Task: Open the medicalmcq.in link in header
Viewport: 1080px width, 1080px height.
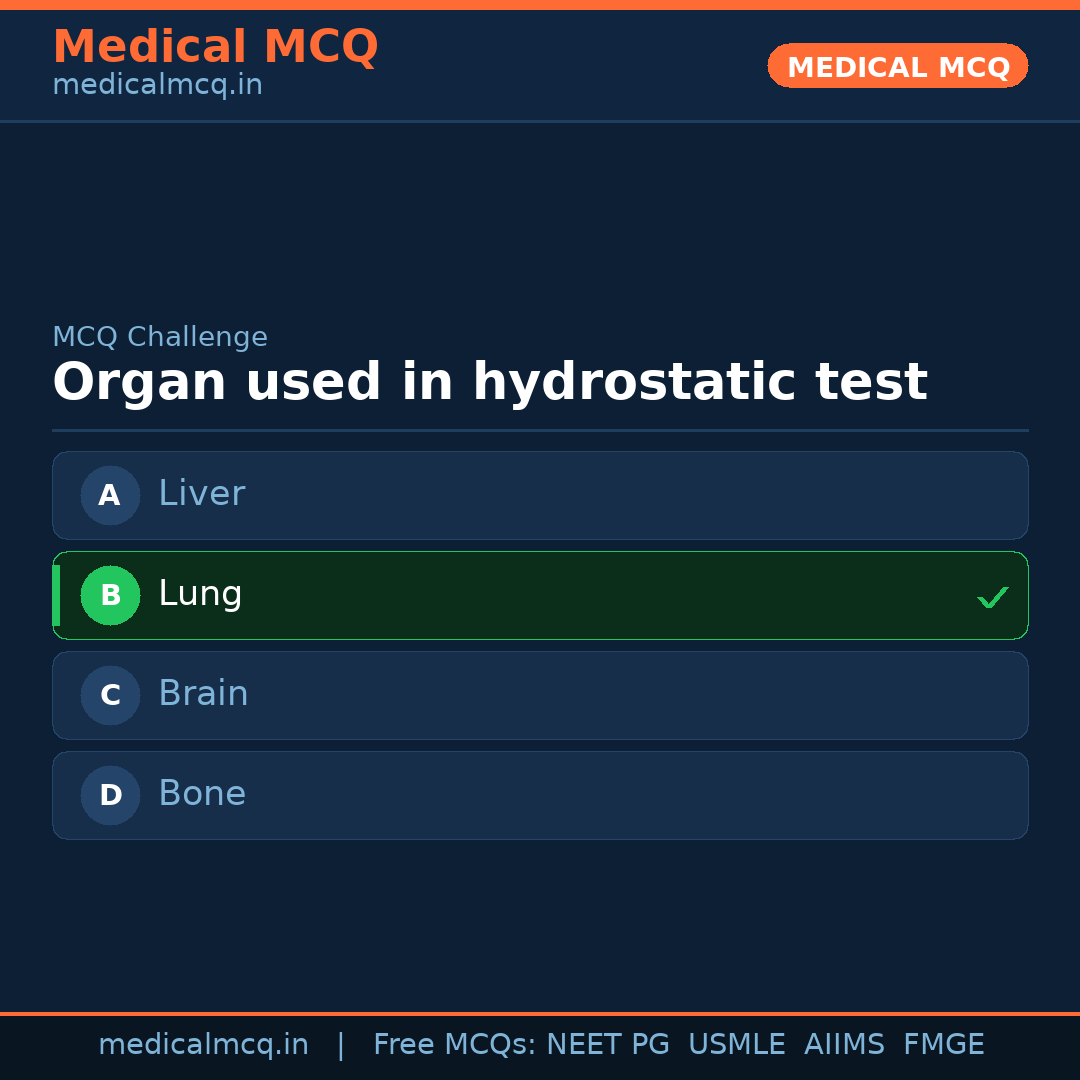Action: click(156, 84)
